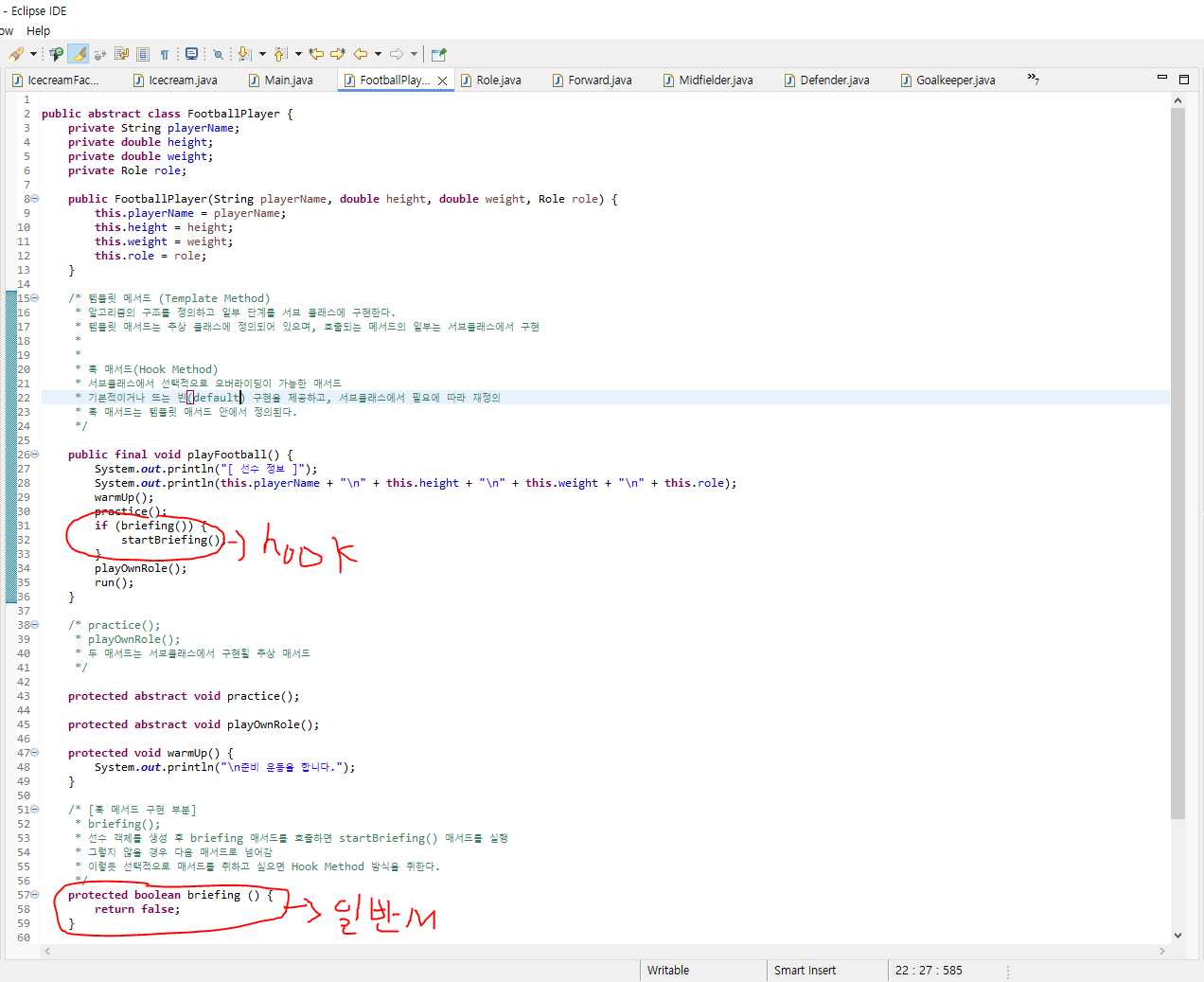
Task: Collapse briefing method fold at line 57
Action: pos(35,895)
